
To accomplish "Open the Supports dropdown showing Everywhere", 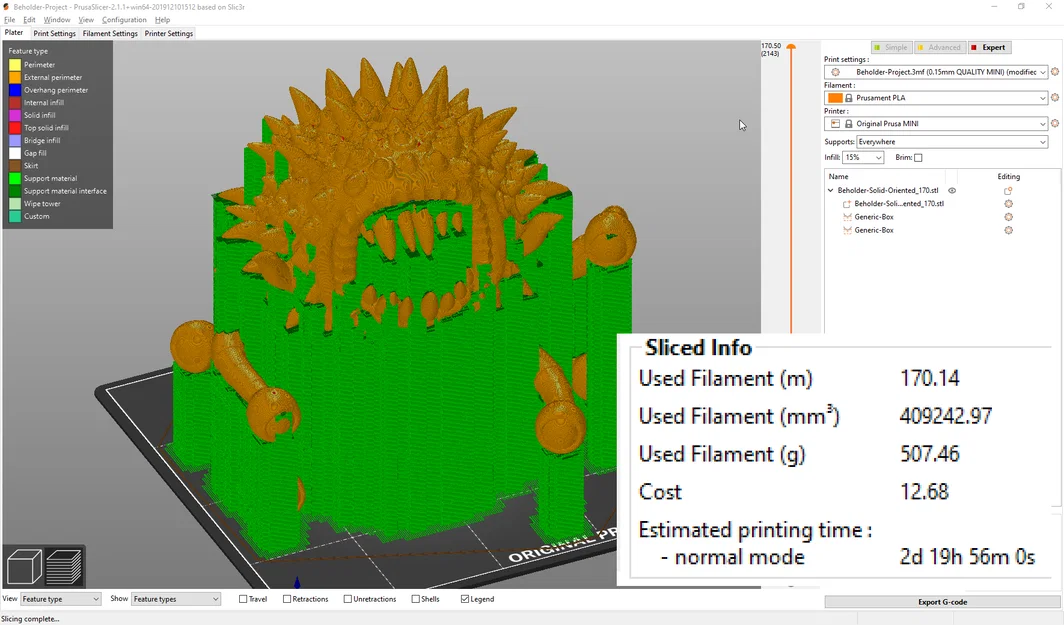I will click(x=952, y=142).
